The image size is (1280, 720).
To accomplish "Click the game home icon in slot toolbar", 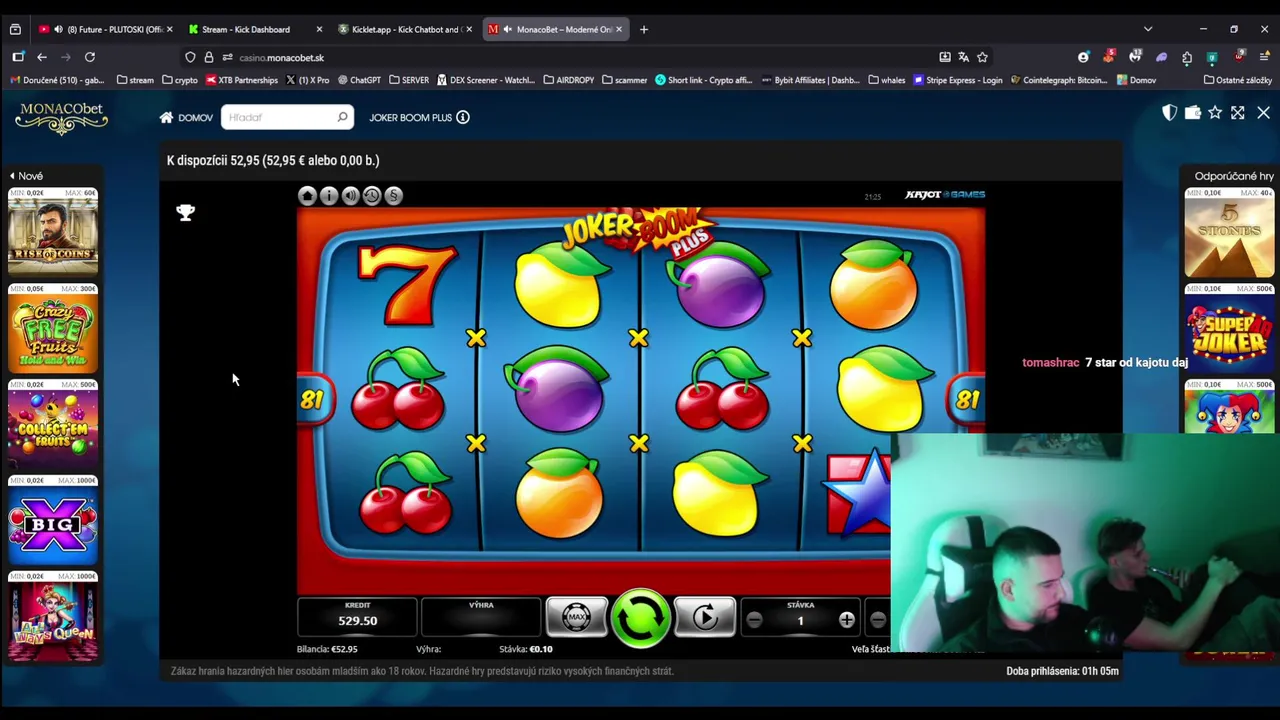I will click(307, 196).
